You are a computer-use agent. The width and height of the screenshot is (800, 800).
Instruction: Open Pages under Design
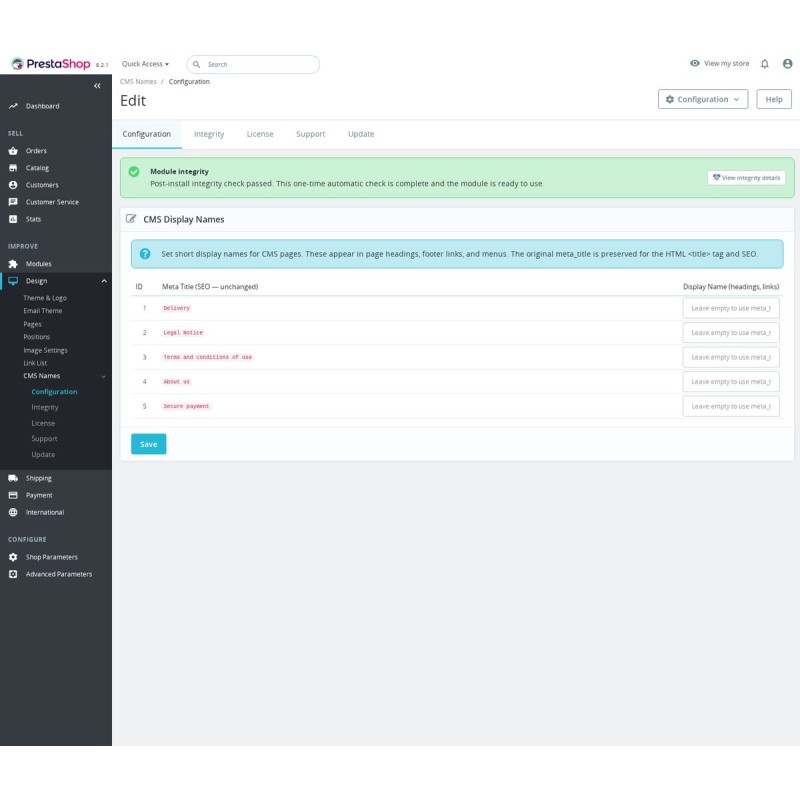(x=32, y=324)
